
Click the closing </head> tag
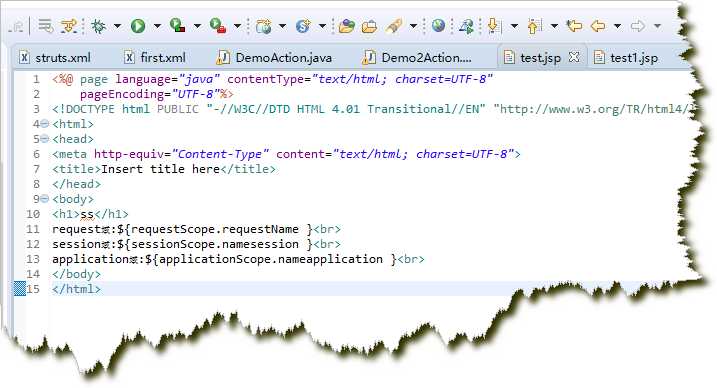tap(76, 184)
